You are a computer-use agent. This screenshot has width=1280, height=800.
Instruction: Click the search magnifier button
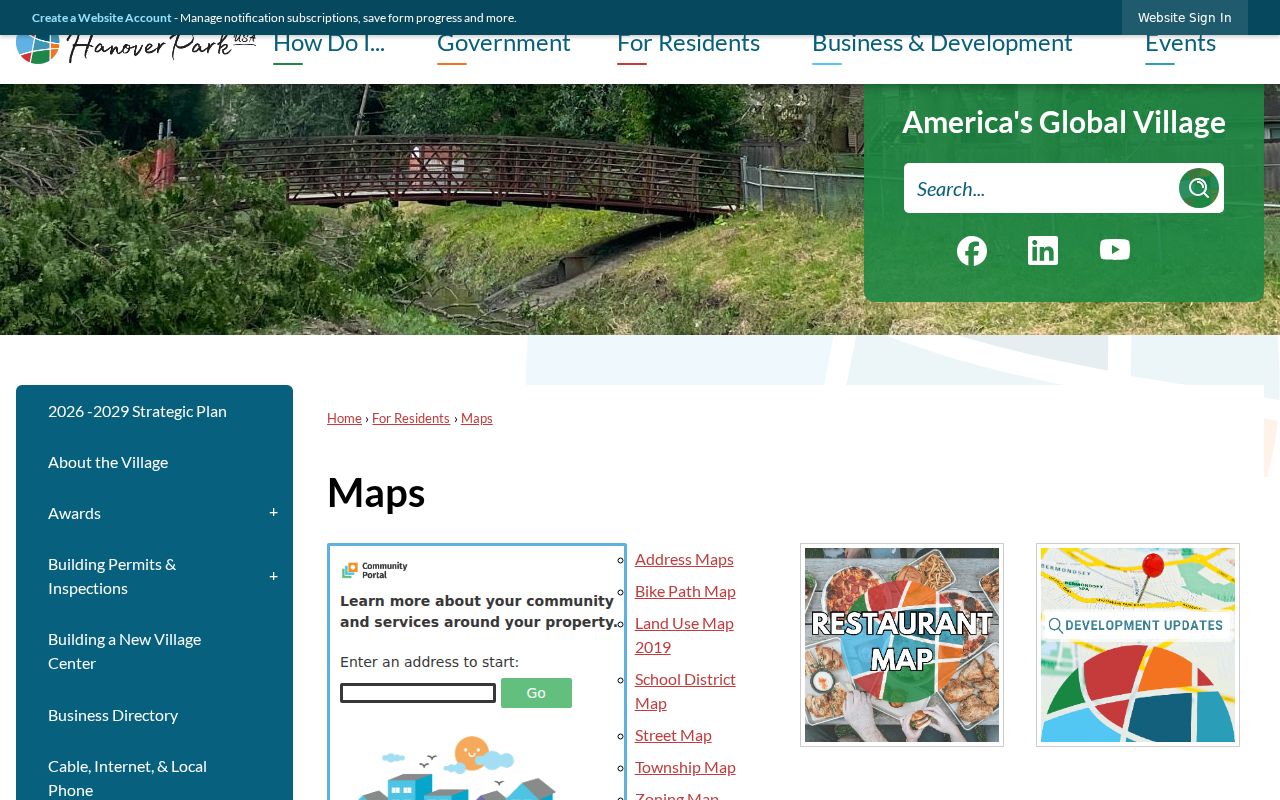1199,188
